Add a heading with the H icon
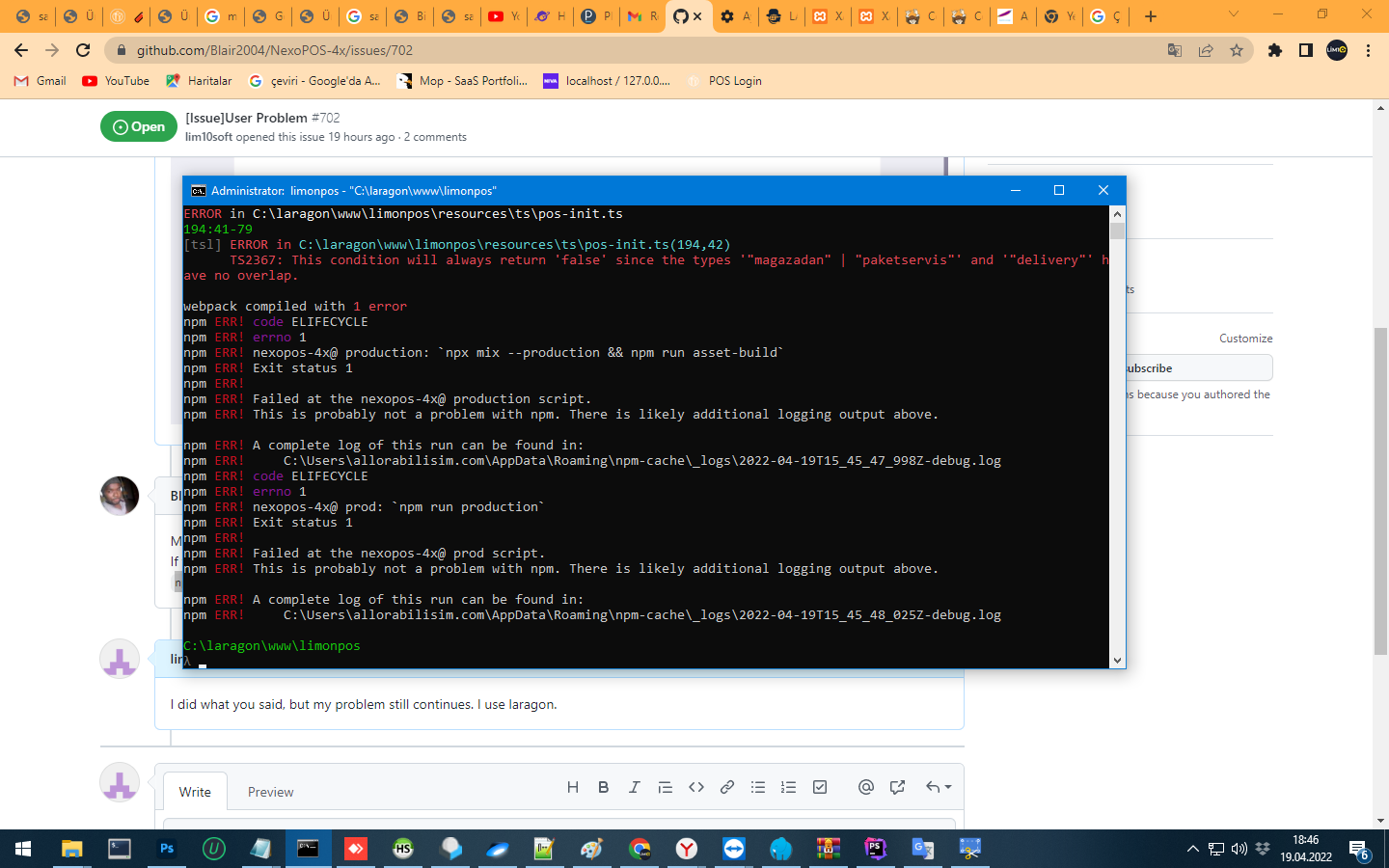 coord(572,787)
